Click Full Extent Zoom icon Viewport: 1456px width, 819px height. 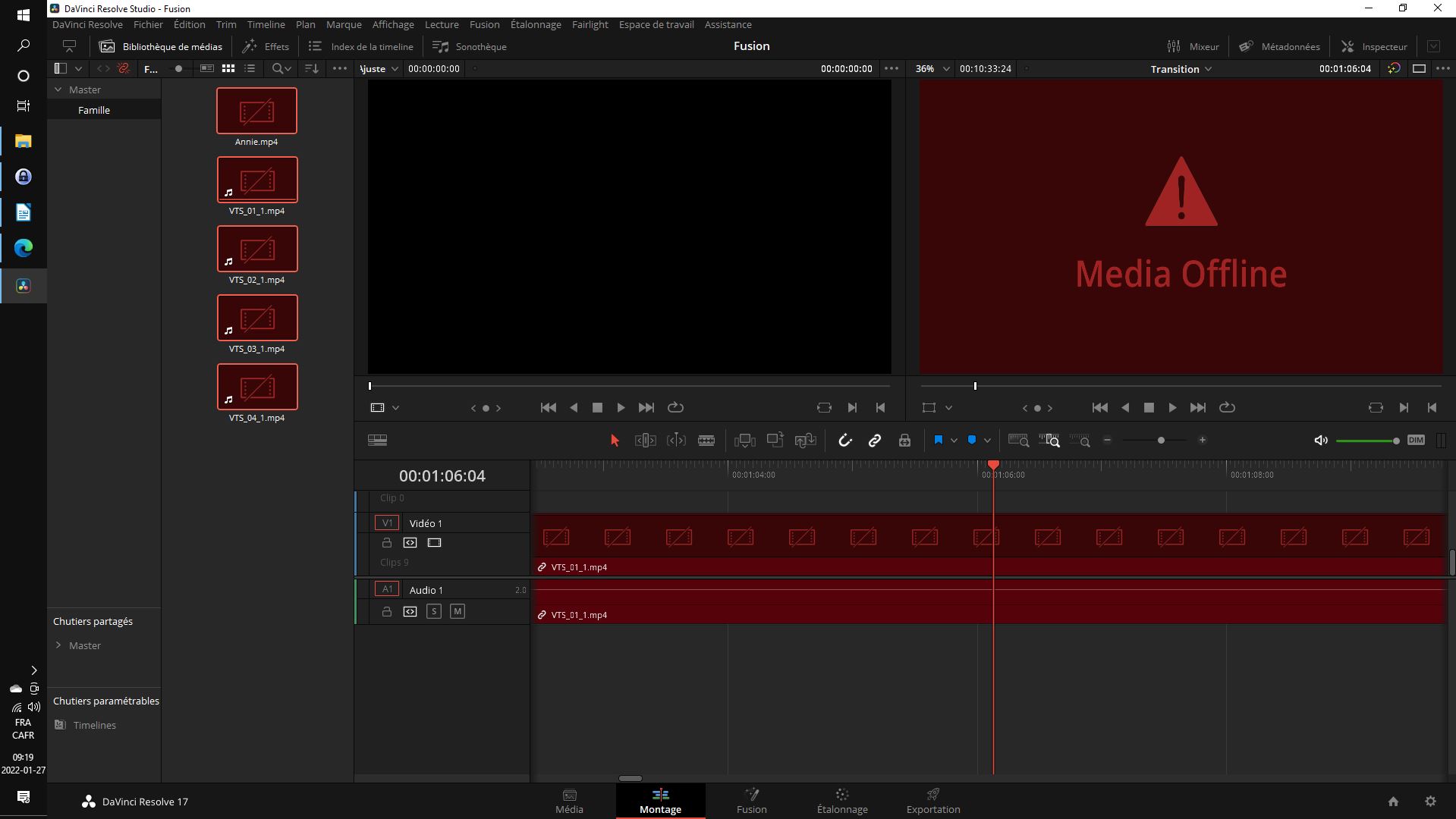click(x=1018, y=441)
